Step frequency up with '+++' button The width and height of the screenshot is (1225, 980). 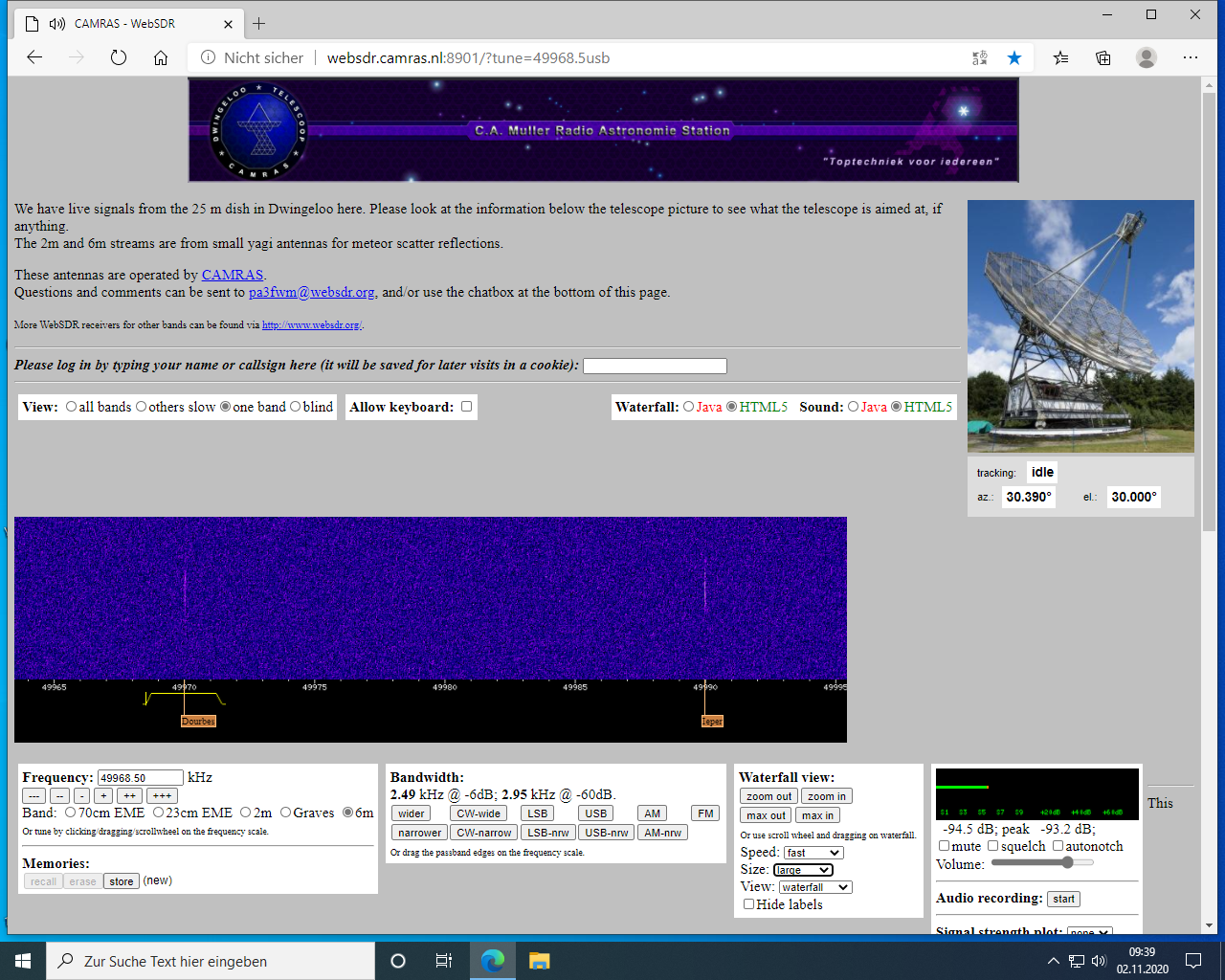[x=162, y=795]
